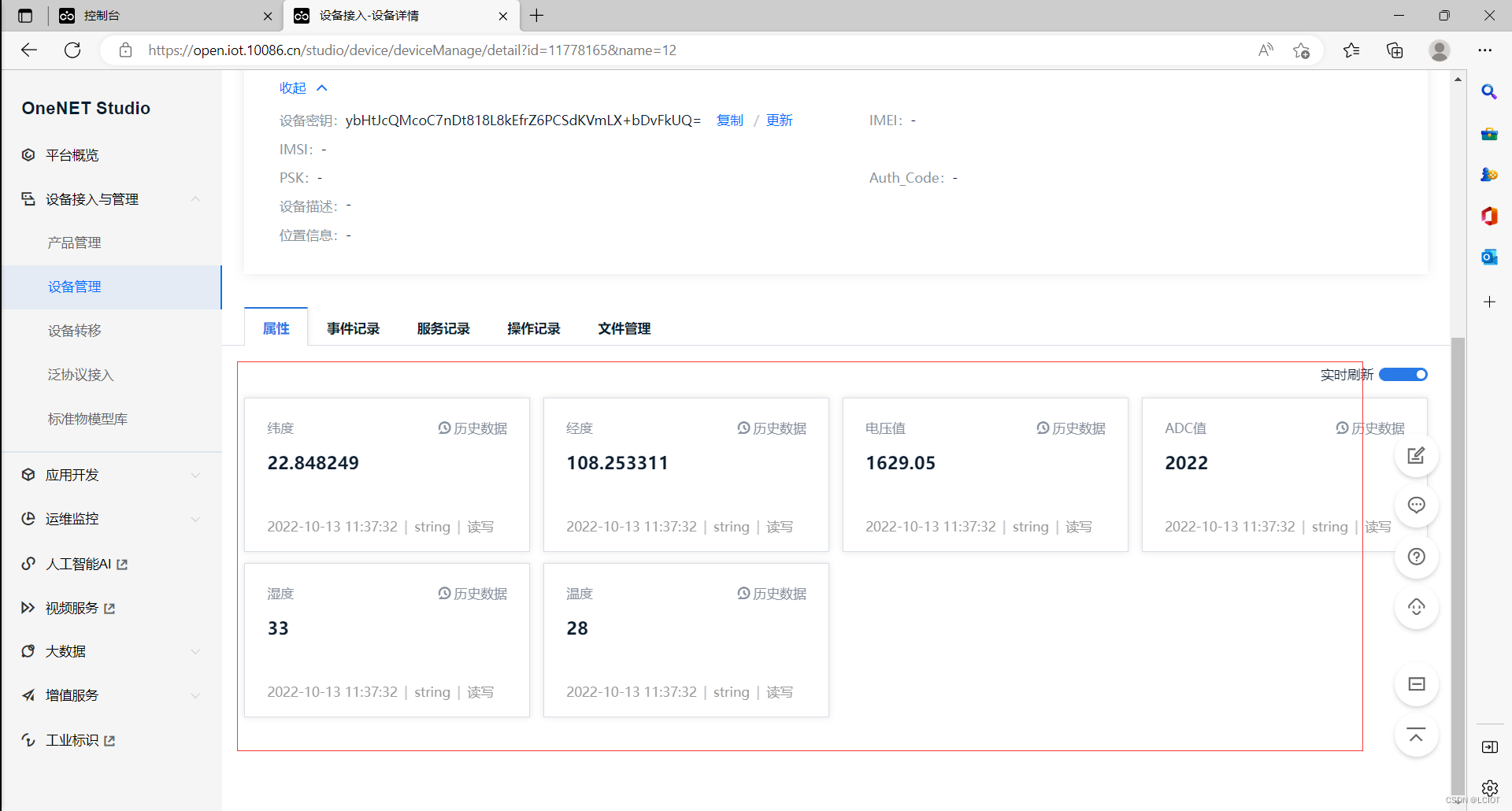Toggle the 实时刷新 real-time refresh switch

pos(1403,375)
